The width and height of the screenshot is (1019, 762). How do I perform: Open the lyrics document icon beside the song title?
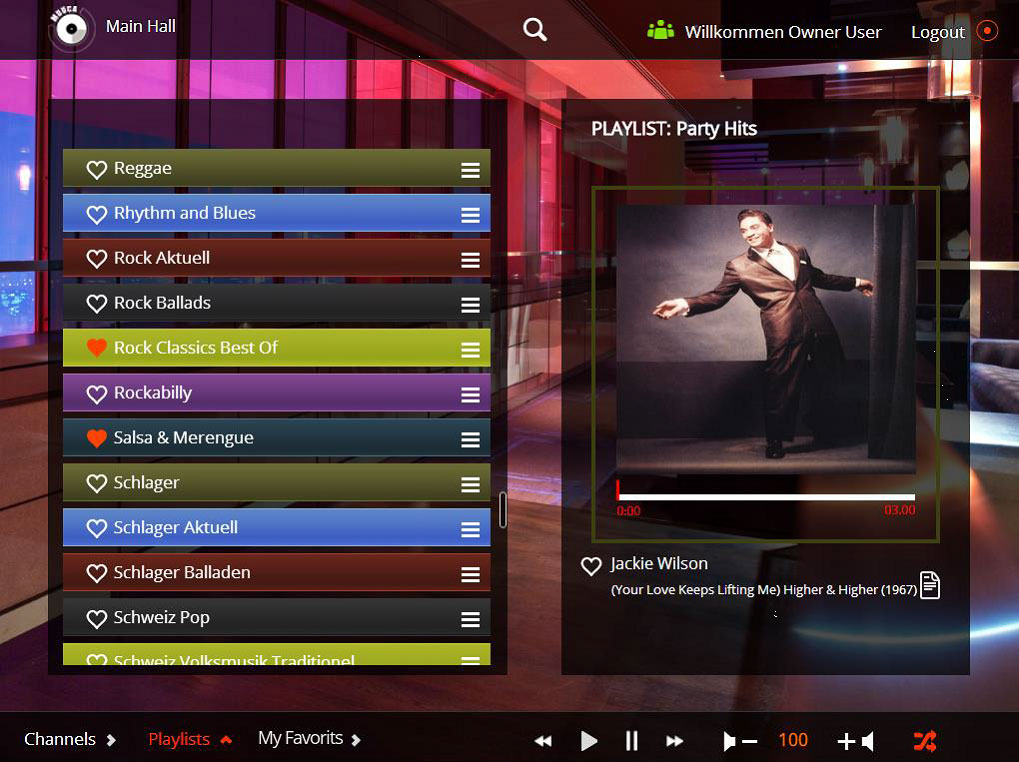(x=930, y=585)
